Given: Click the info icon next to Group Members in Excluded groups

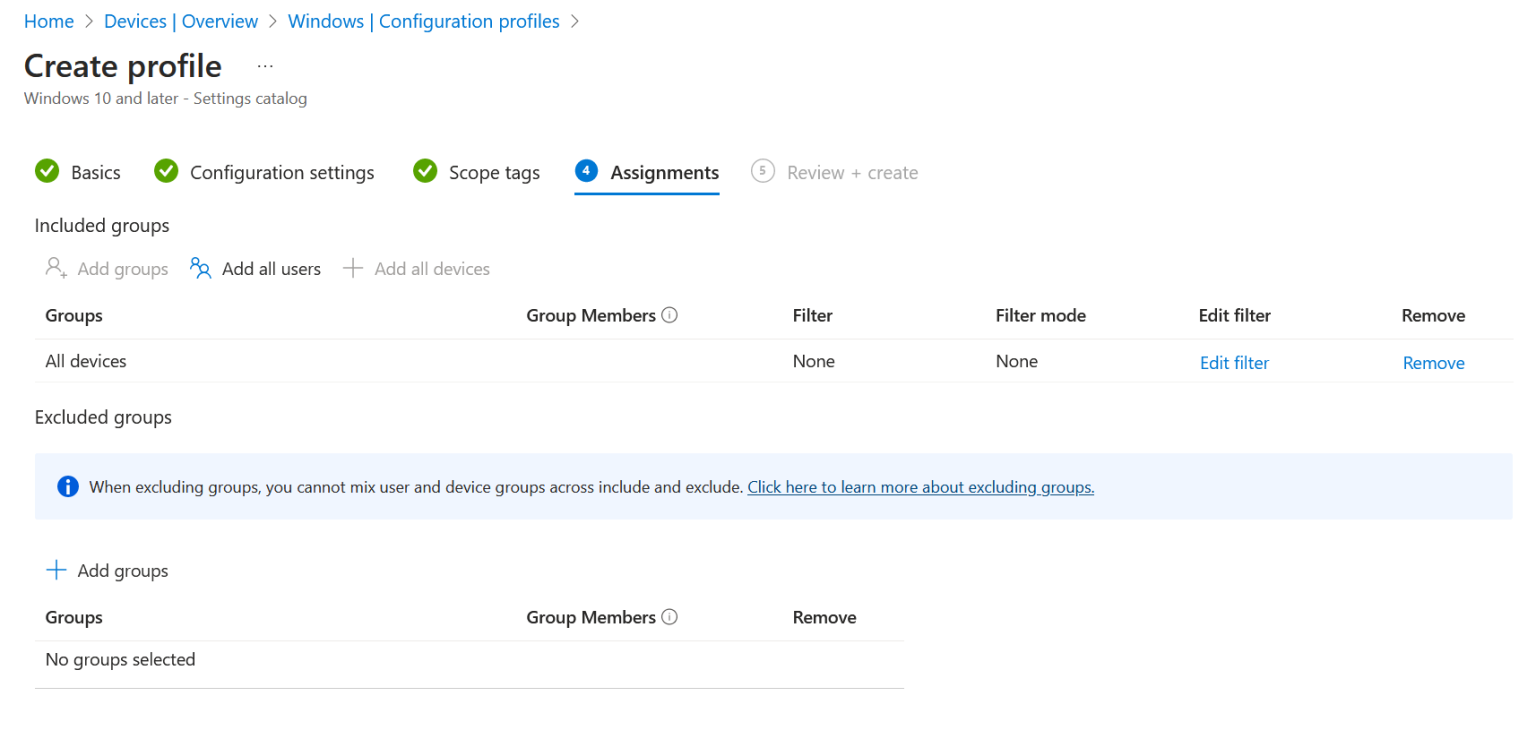Looking at the screenshot, I should (x=670, y=618).
